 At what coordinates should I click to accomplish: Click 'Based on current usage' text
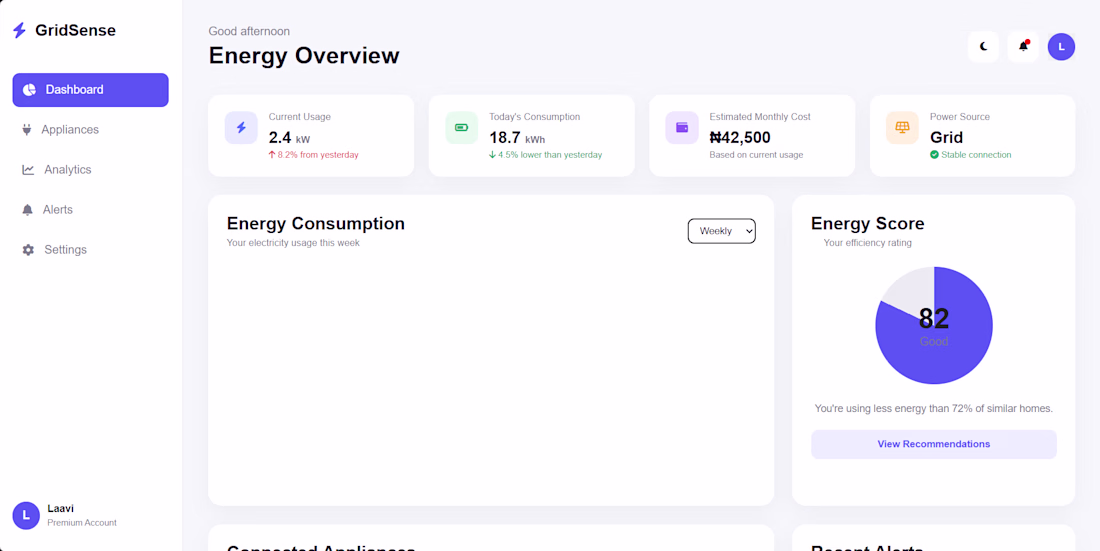[756, 154]
